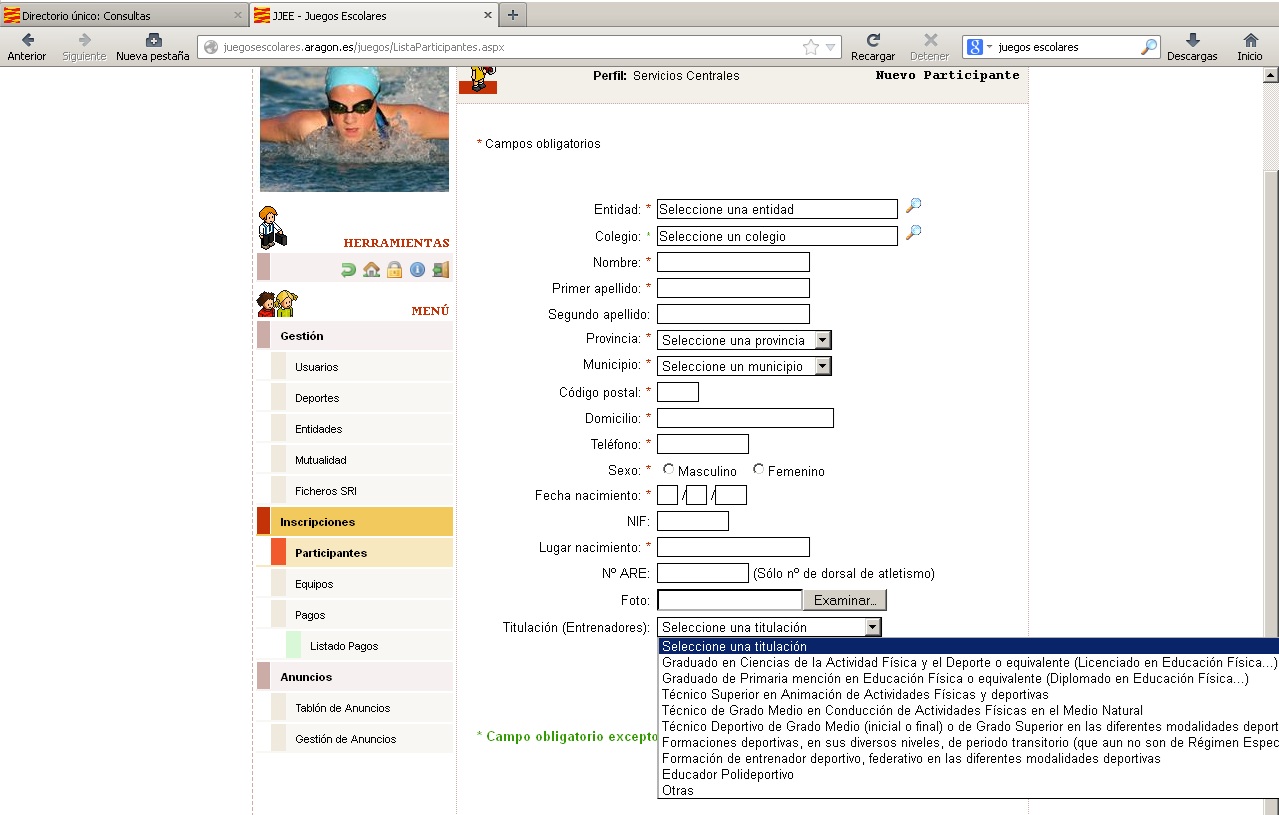Open Tablón de Anuncios link
The image size is (1279, 815).
pyautogui.click(x=342, y=708)
